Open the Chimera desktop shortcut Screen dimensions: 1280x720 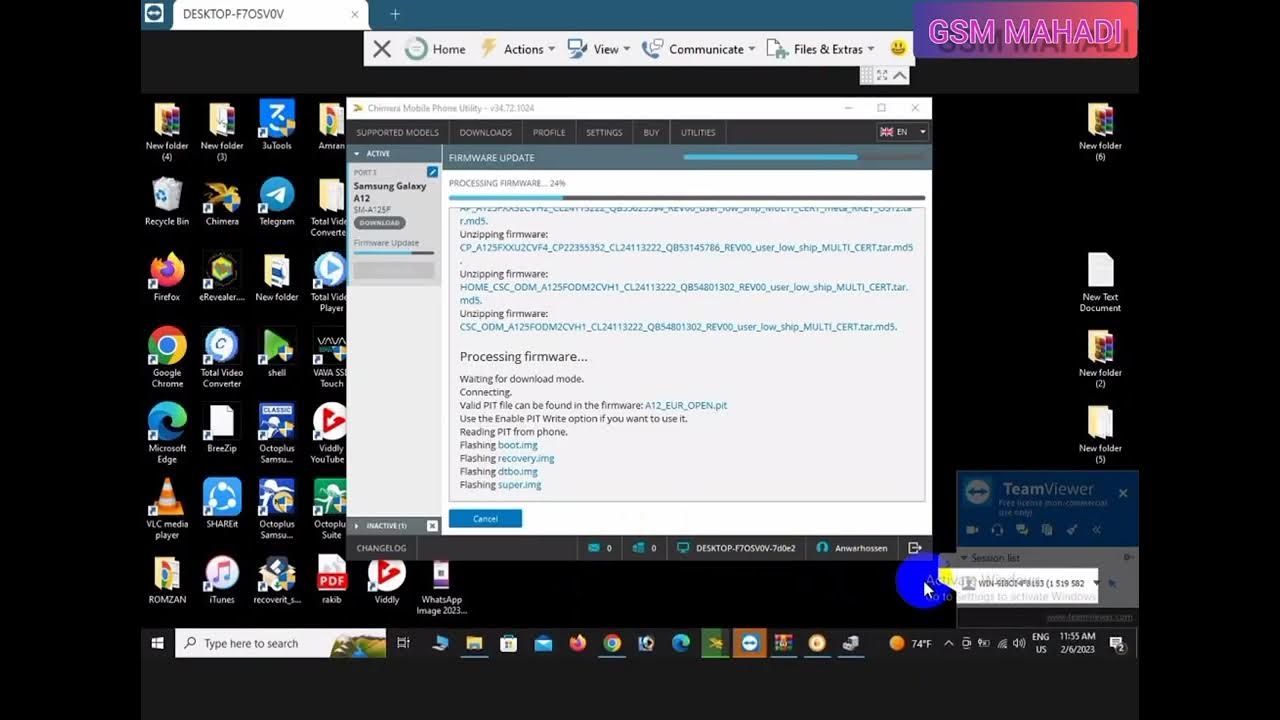(222, 201)
